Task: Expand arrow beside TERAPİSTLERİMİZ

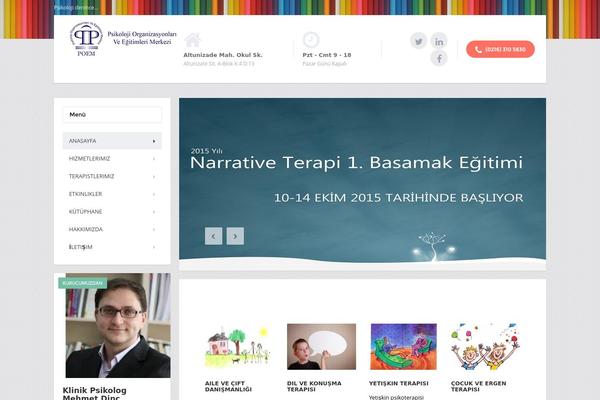Action: tap(154, 177)
